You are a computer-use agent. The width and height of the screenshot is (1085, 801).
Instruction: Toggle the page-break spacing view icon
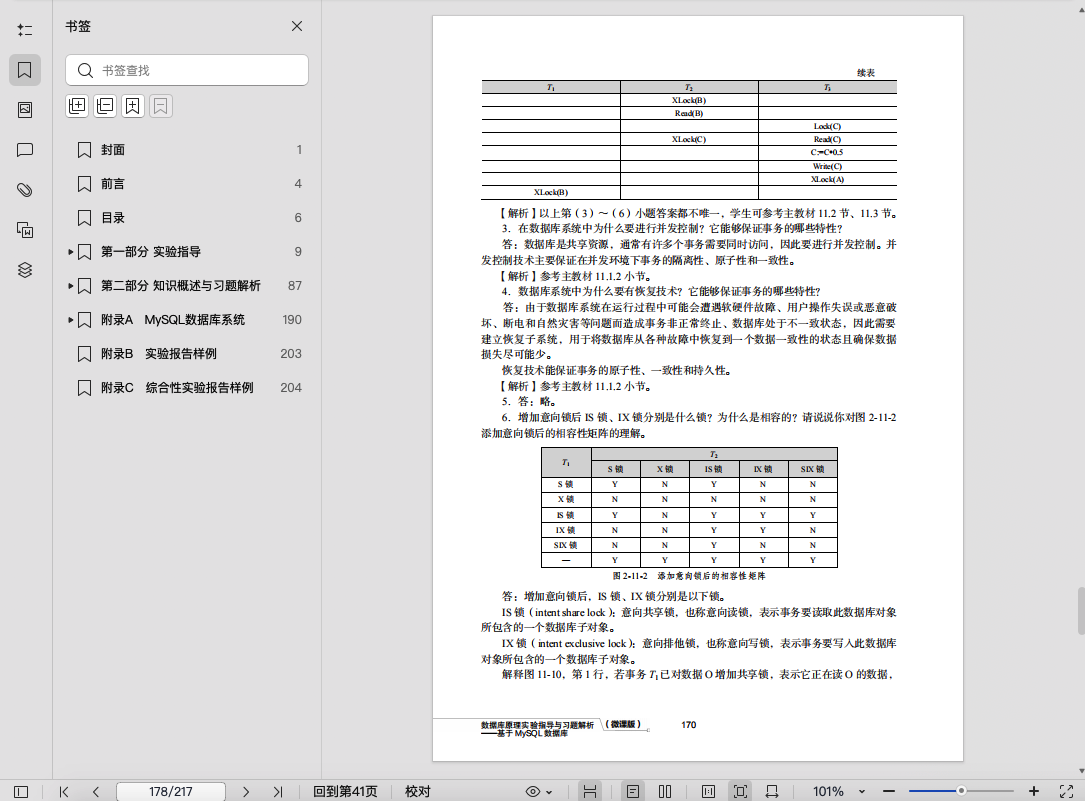(x=590, y=791)
